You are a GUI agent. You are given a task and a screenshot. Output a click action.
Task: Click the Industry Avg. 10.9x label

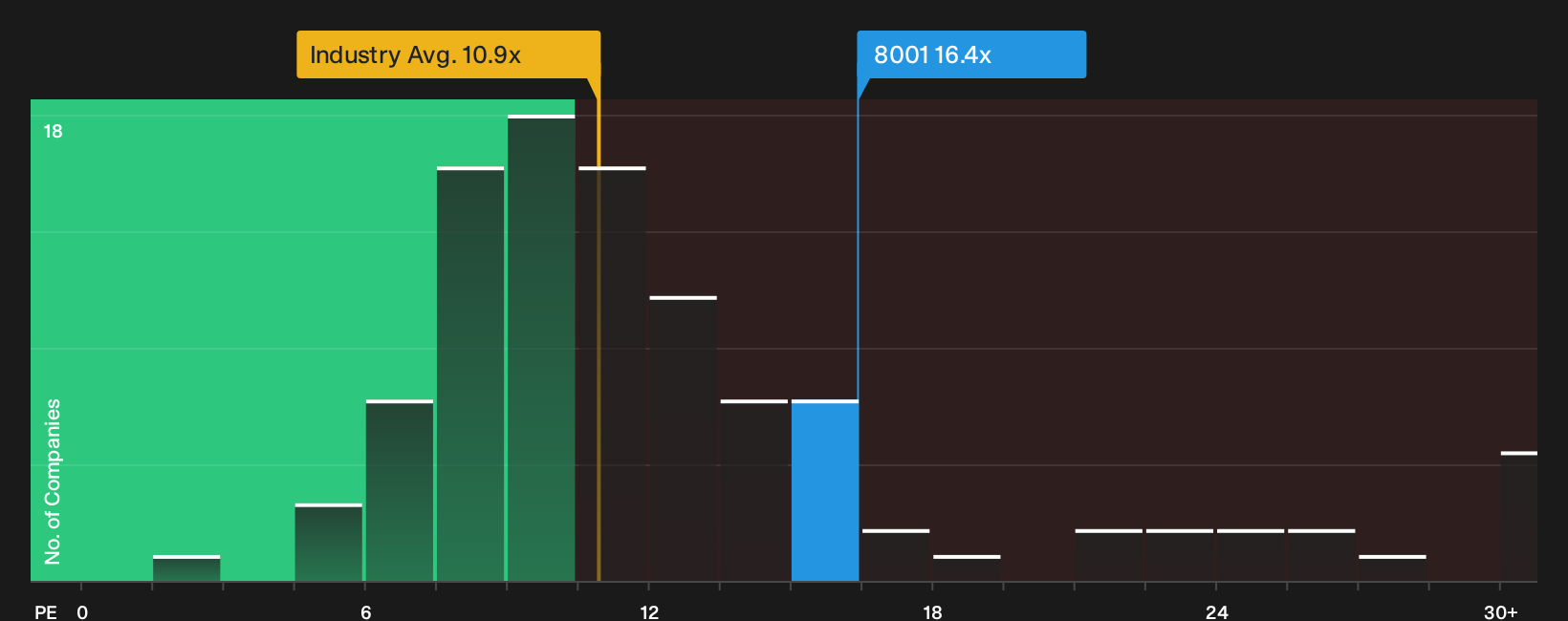pos(448,54)
